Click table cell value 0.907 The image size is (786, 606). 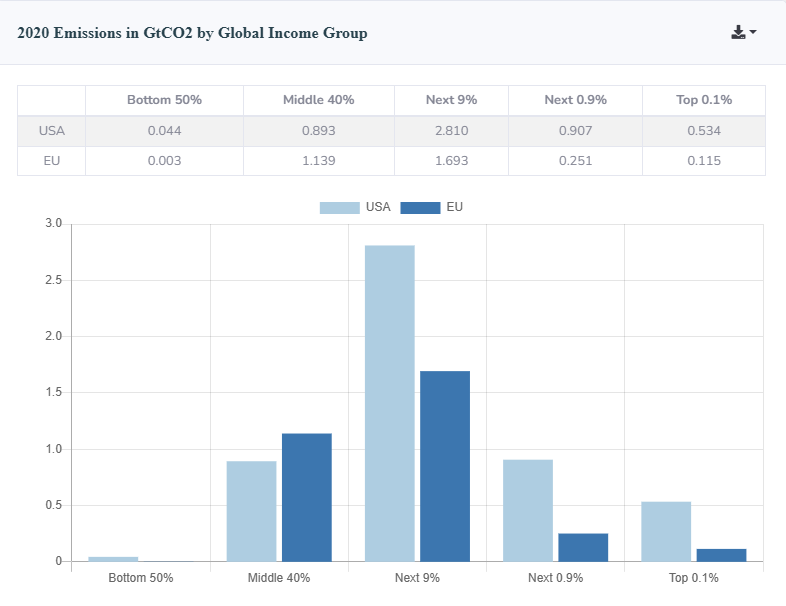click(x=575, y=131)
